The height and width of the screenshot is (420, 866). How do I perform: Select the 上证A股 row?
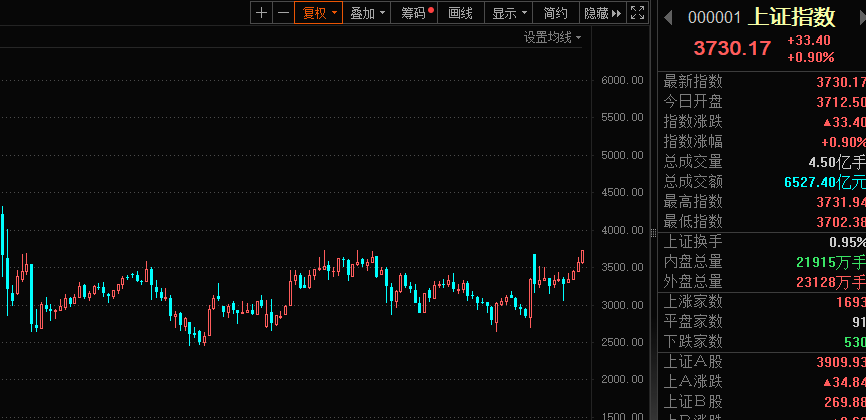point(762,361)
